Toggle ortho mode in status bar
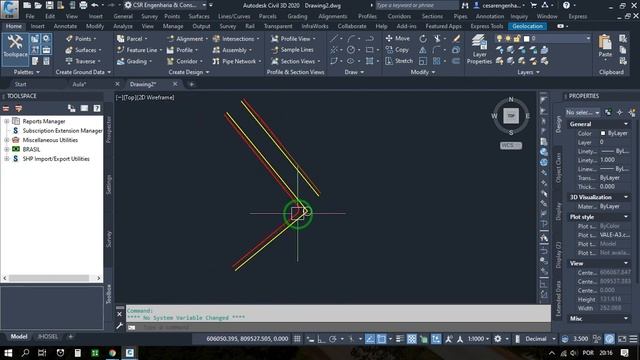The height and width of the screenshot is (360, 640). 321,339
